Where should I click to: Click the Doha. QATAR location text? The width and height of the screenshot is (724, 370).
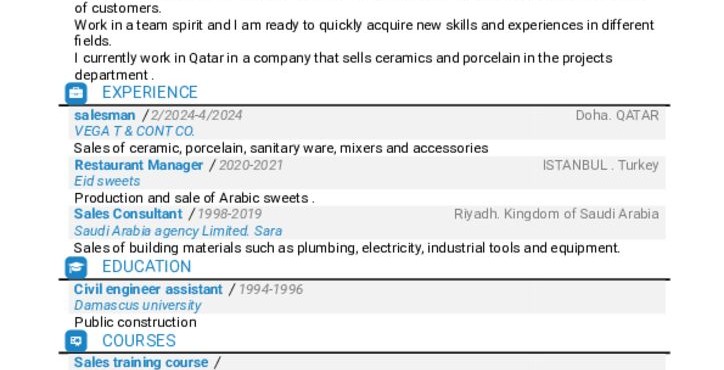tap(617, 115)
